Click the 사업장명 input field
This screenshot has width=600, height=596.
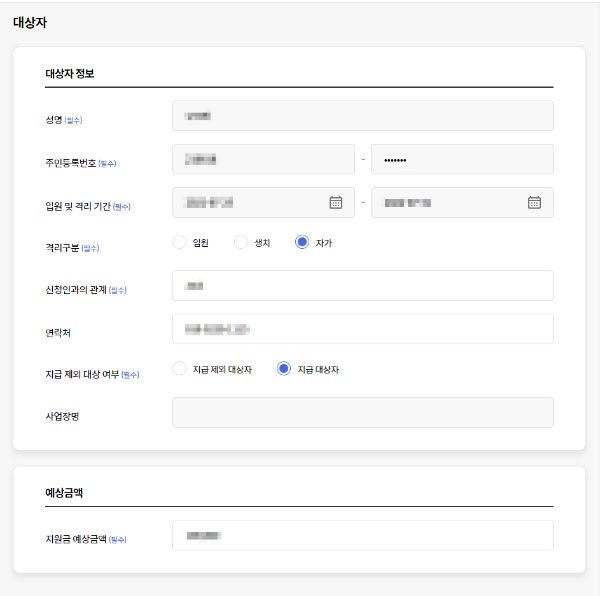pos(363,412)
